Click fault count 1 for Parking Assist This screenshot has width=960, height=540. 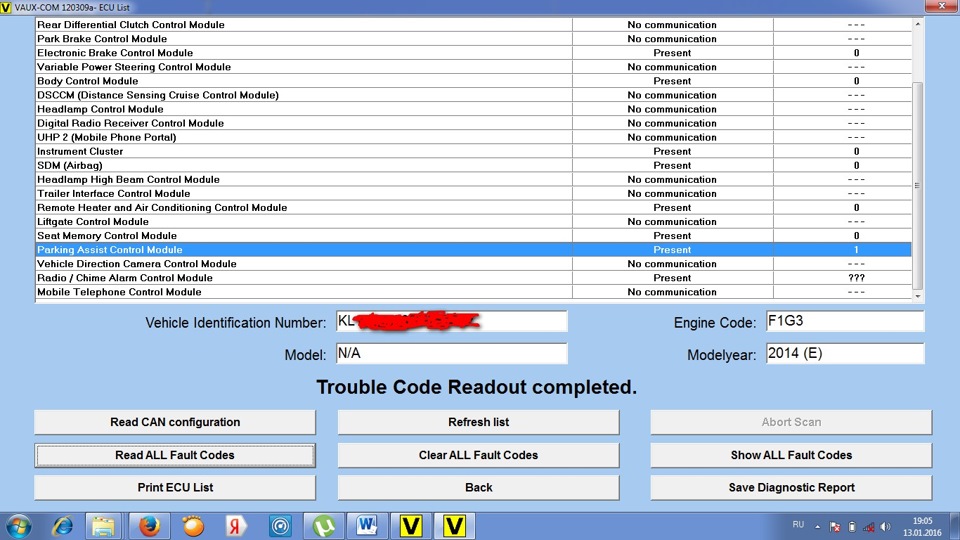(856, 250)
